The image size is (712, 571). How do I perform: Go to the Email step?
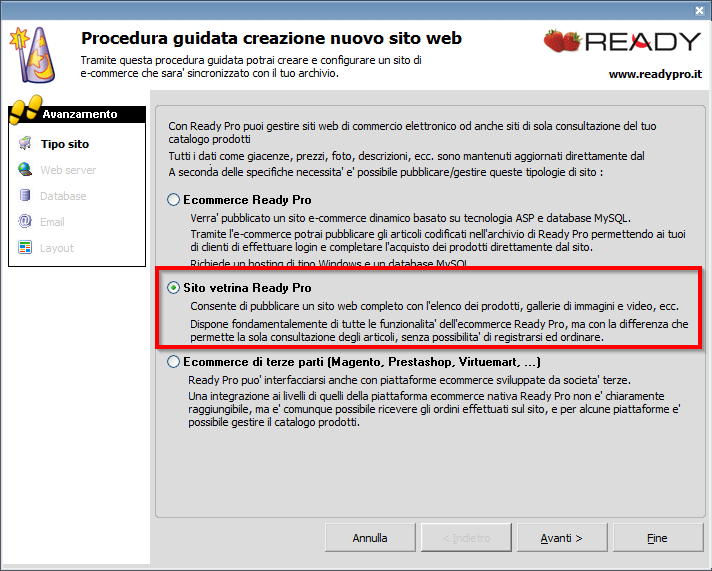point(52,222)
